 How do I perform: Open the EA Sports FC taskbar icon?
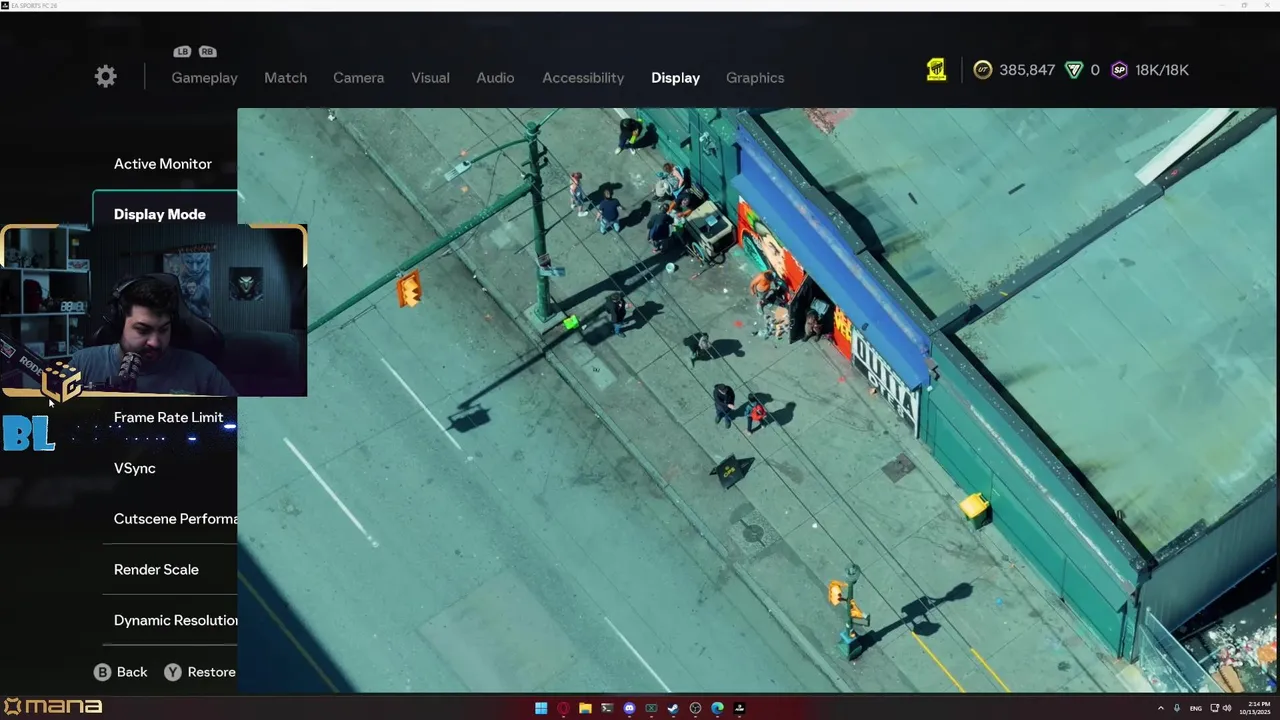click(x=739, y=708)
